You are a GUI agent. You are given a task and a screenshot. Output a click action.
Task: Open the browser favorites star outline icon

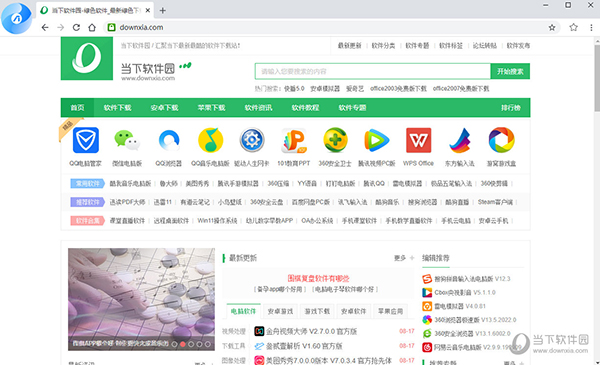[573, 27]
